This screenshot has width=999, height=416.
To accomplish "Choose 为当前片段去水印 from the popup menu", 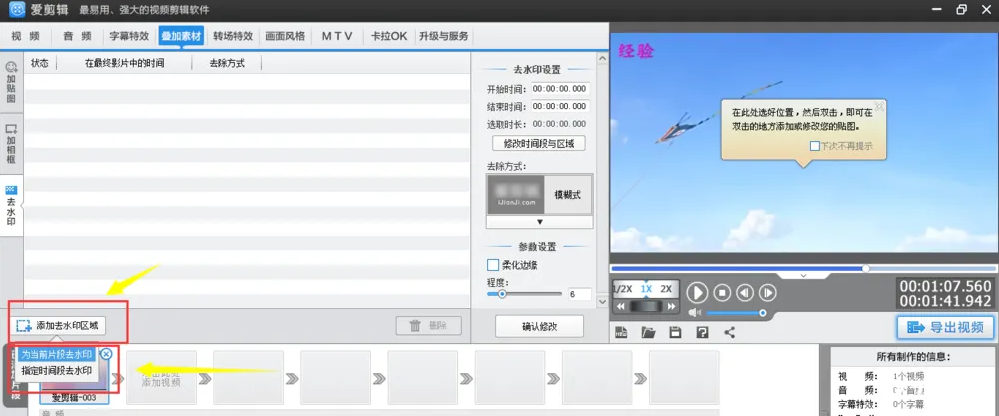I will tap(56, 355).
